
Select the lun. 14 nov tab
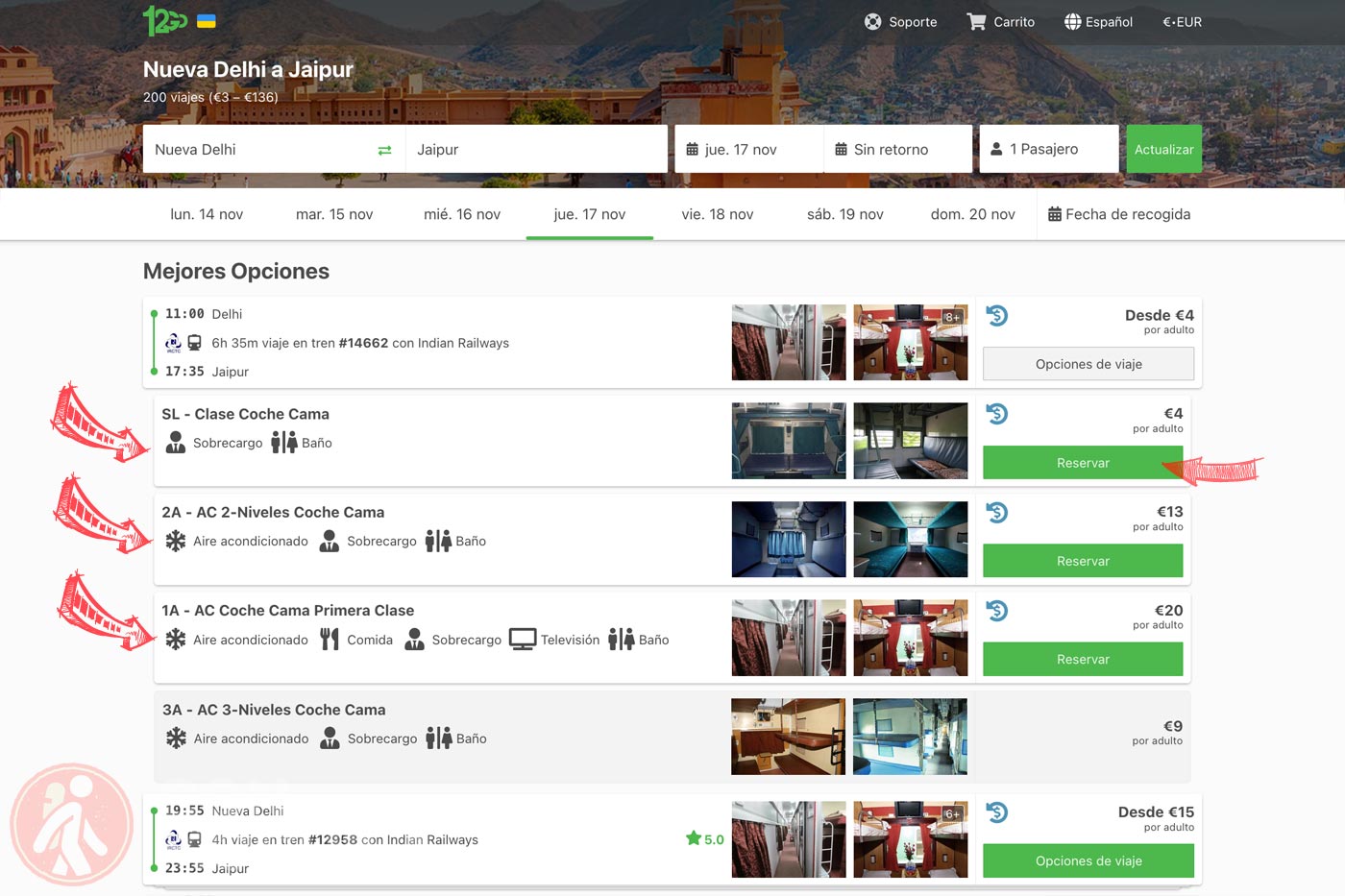pyautogui.click(x=207, y=214)
